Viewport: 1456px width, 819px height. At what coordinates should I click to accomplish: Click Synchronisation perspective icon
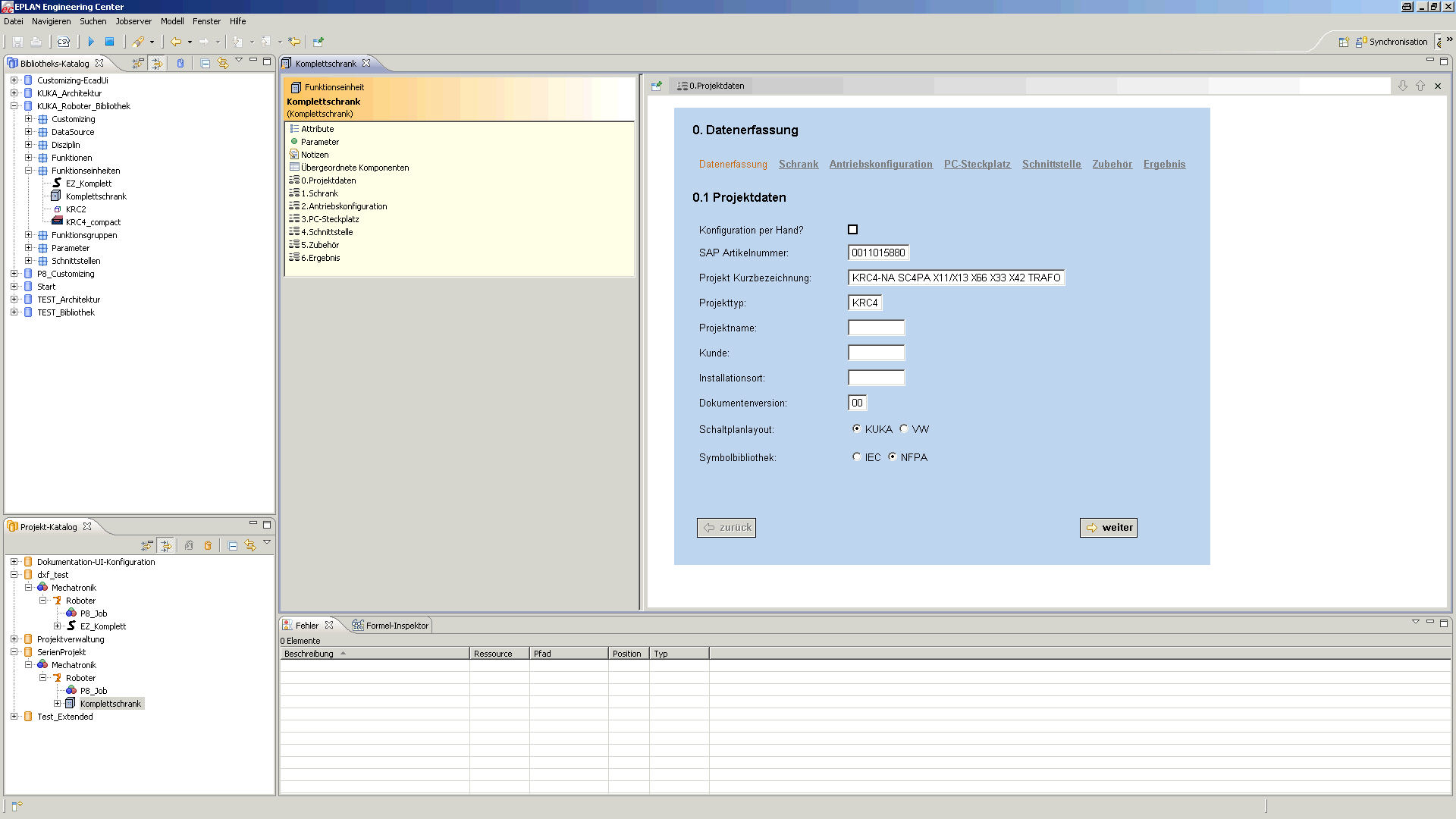[1361, 42]
